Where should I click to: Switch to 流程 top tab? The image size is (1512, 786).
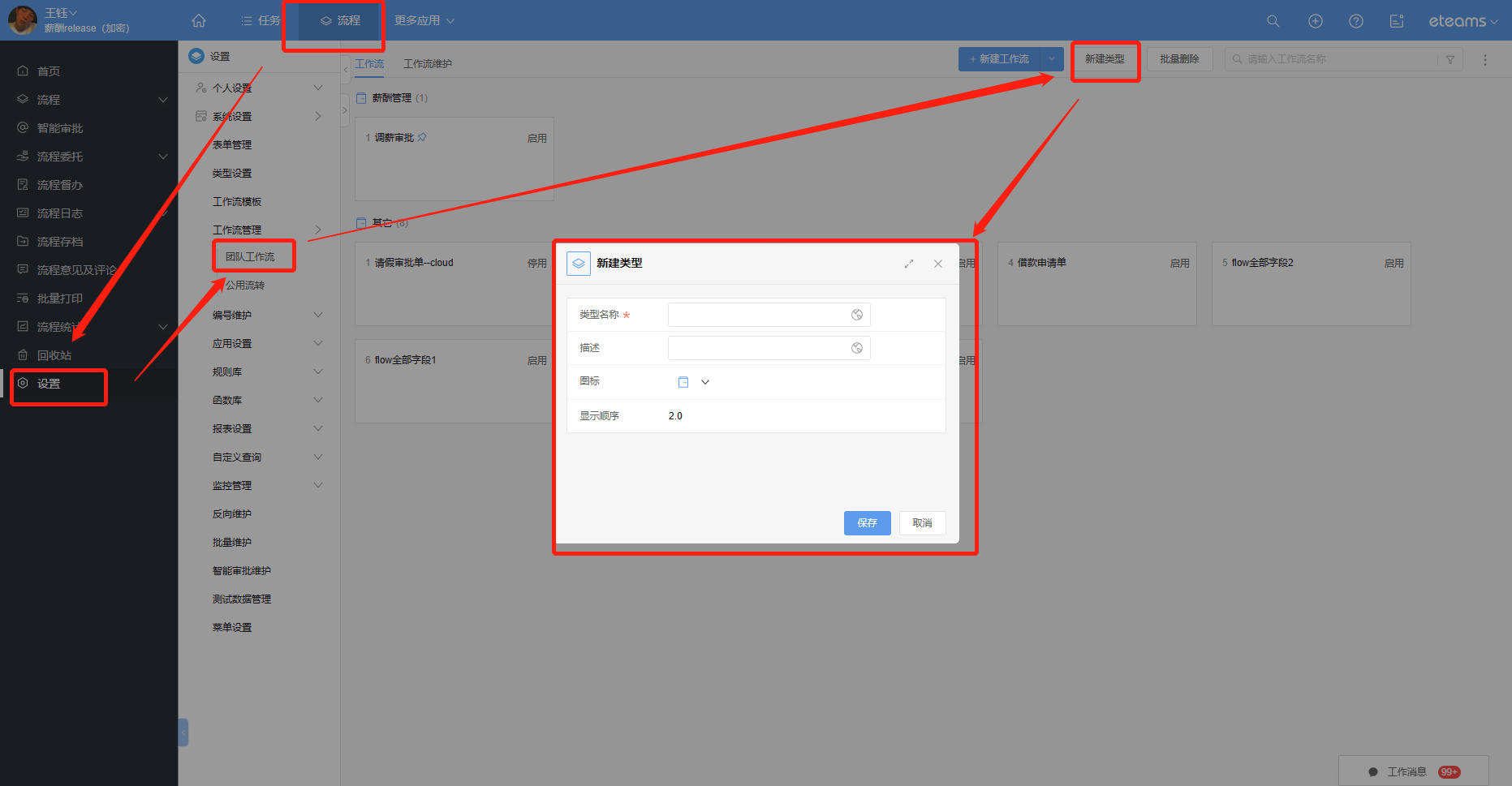coord(341,20)
